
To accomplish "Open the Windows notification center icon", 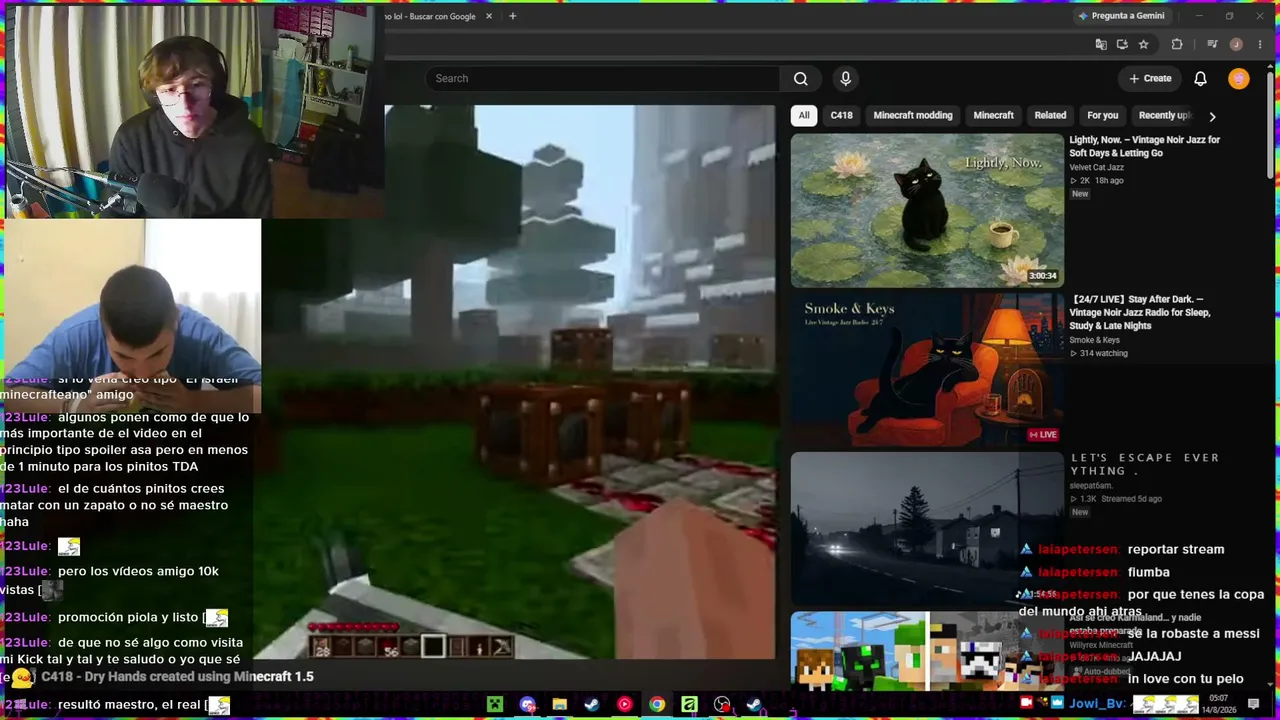I will click(x=1254, y=704).
